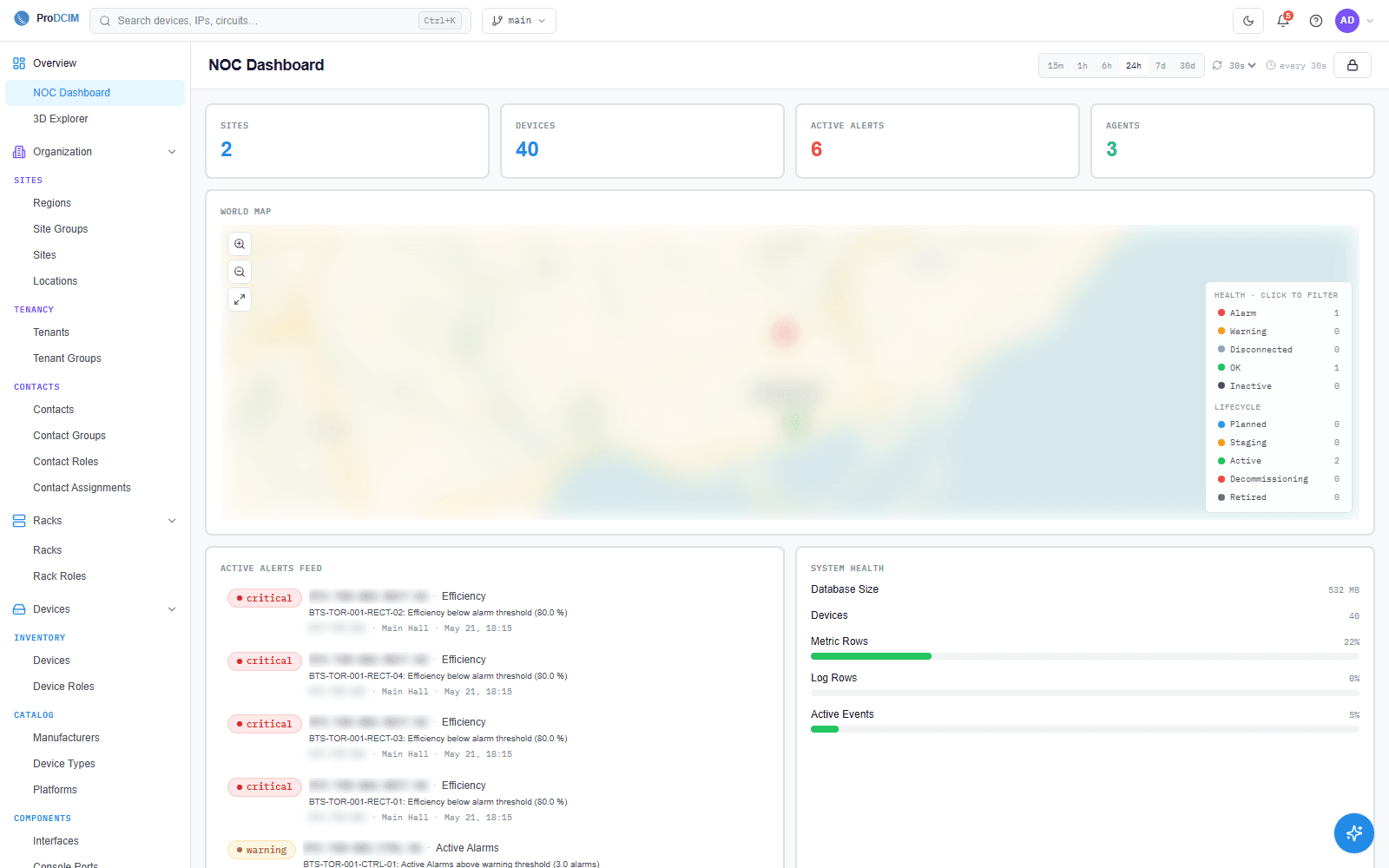Focus the search devices field
The image size is (1389, 868).
click(280, 21)
